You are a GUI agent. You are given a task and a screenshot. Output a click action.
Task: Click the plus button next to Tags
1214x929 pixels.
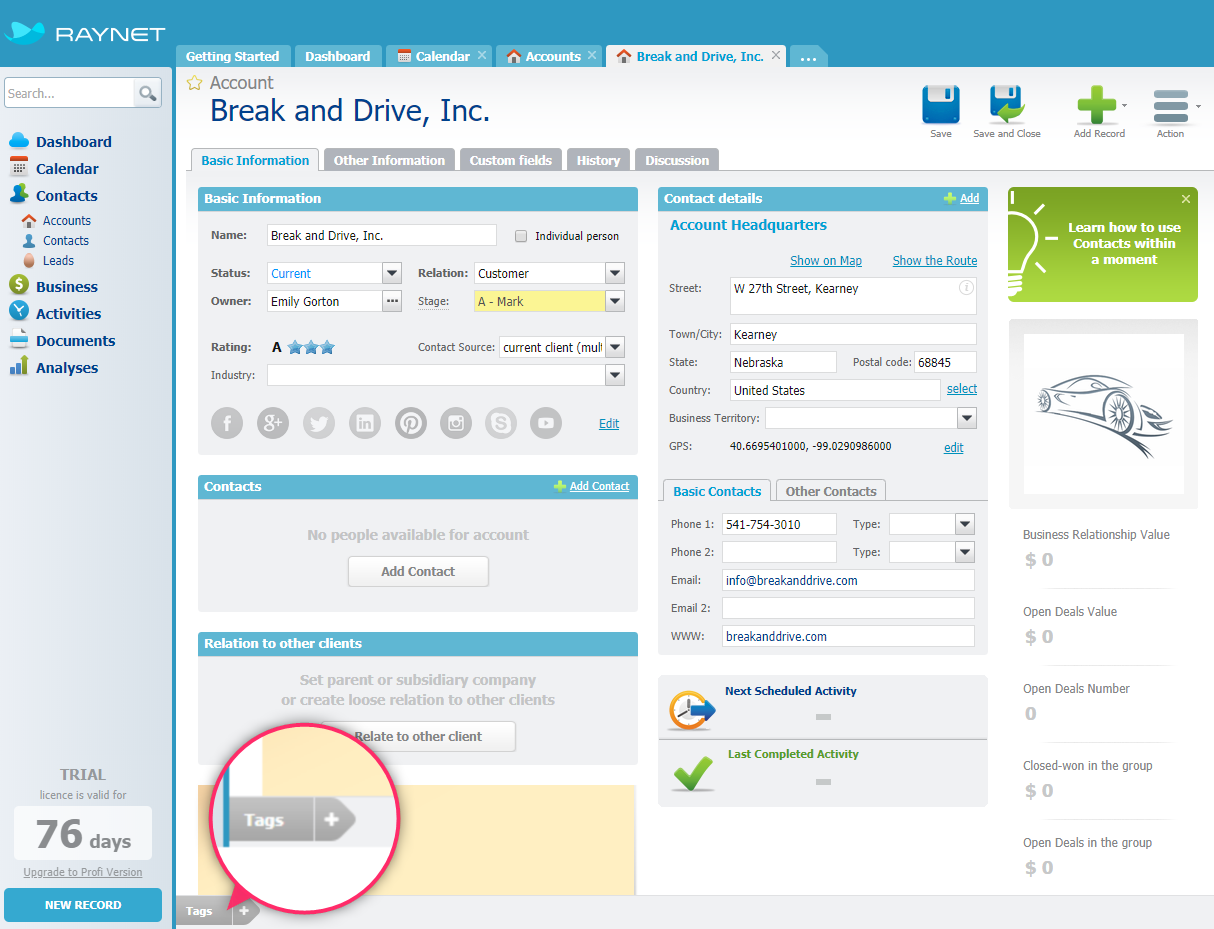click(244, 911)
